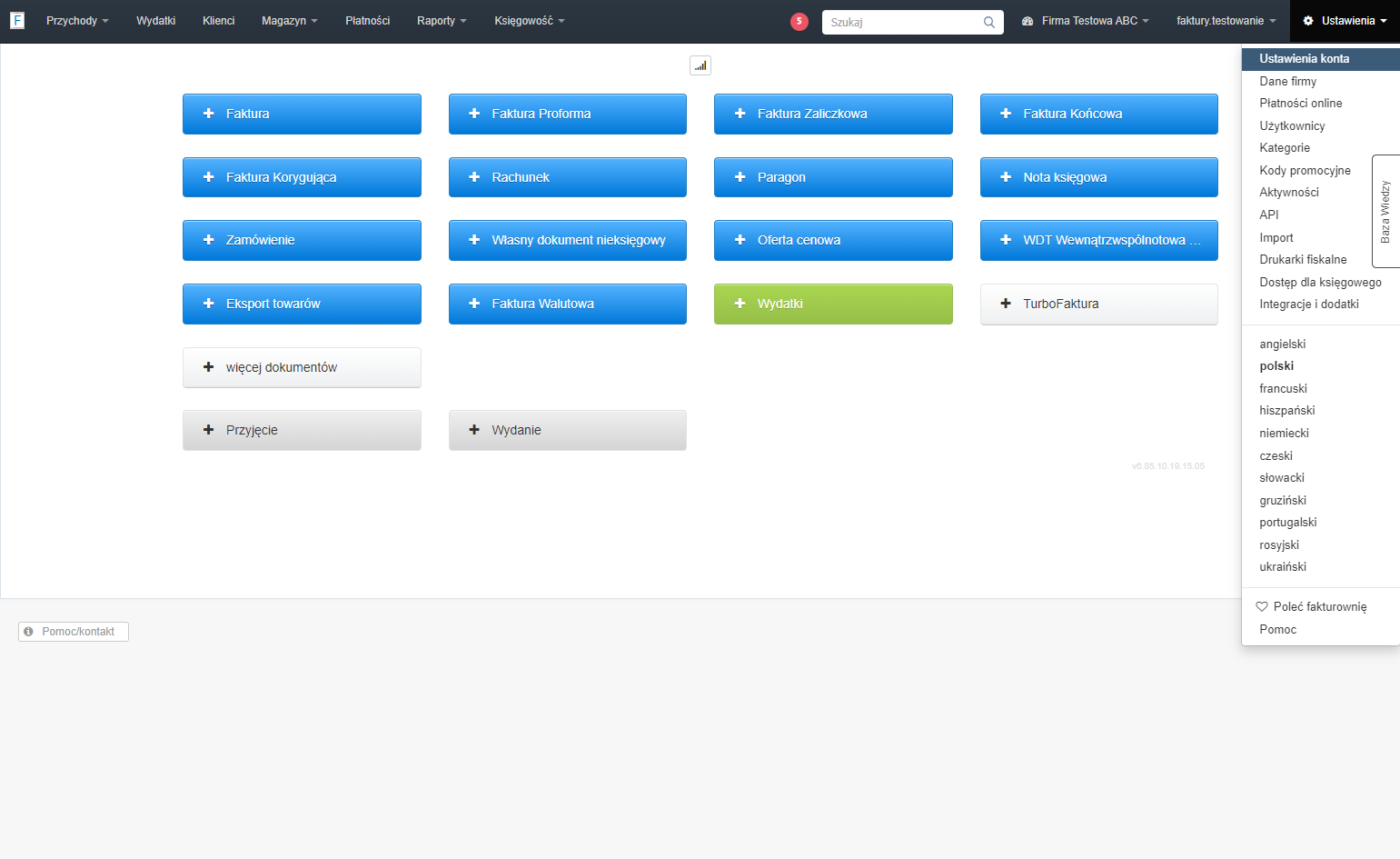Image resolution: width=1400 pixels, height=859 pixels.
Task: Click the Fakturownia logo icon
Action: point(17,20)
